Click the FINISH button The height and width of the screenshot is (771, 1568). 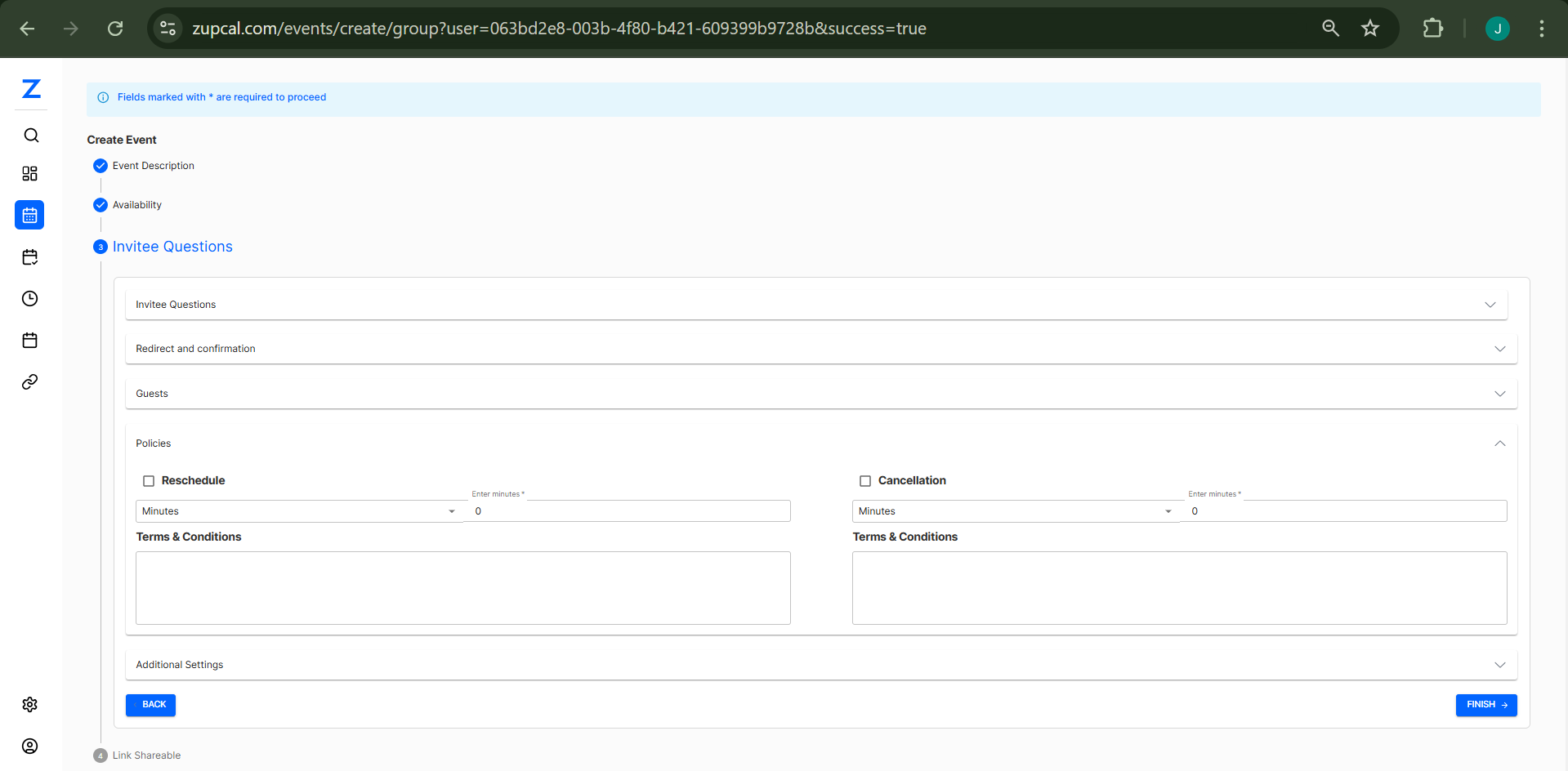point(1485,704)
